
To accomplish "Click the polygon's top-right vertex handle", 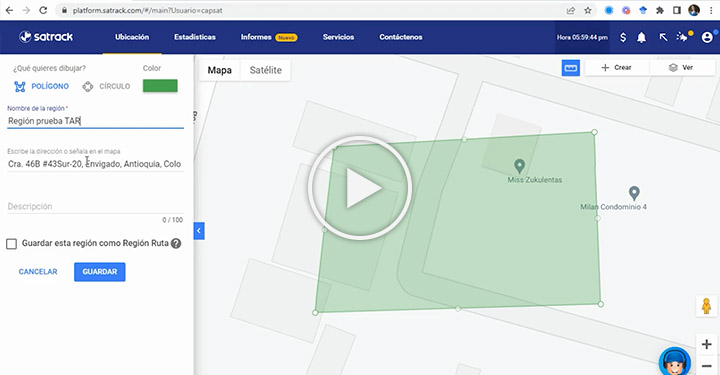I will pos(594,132).
